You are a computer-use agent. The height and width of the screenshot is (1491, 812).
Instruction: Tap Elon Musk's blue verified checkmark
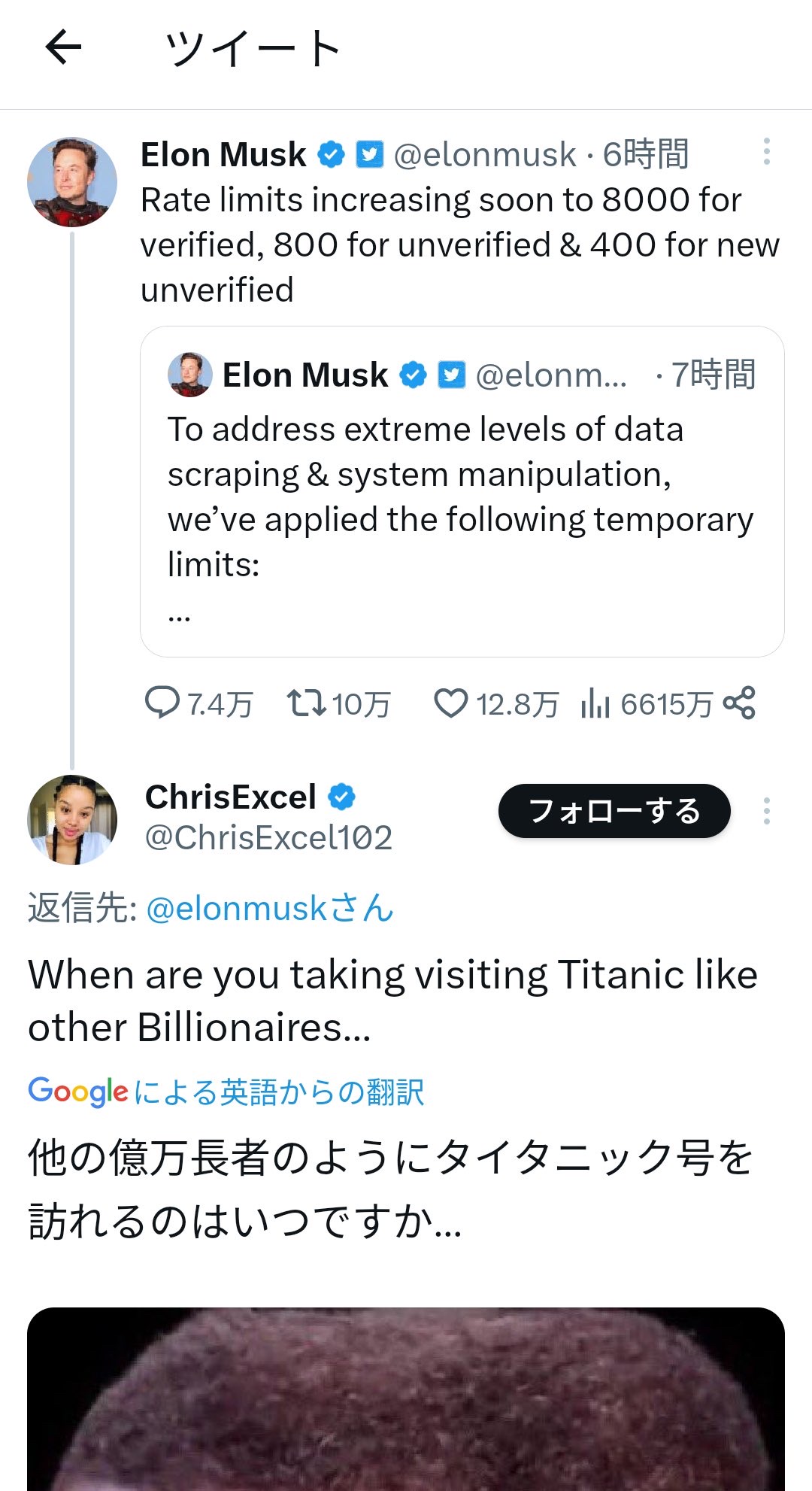click(331, 155)
